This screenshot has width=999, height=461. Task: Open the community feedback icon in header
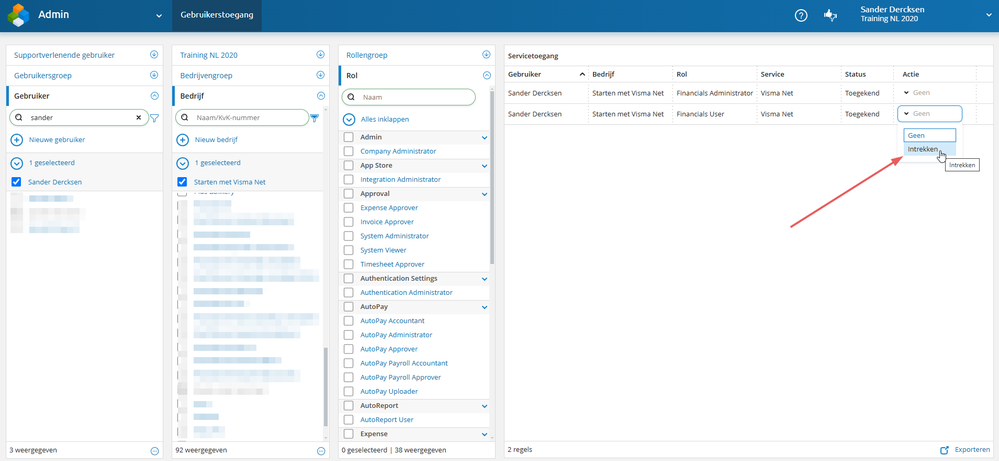coord(829,15)
